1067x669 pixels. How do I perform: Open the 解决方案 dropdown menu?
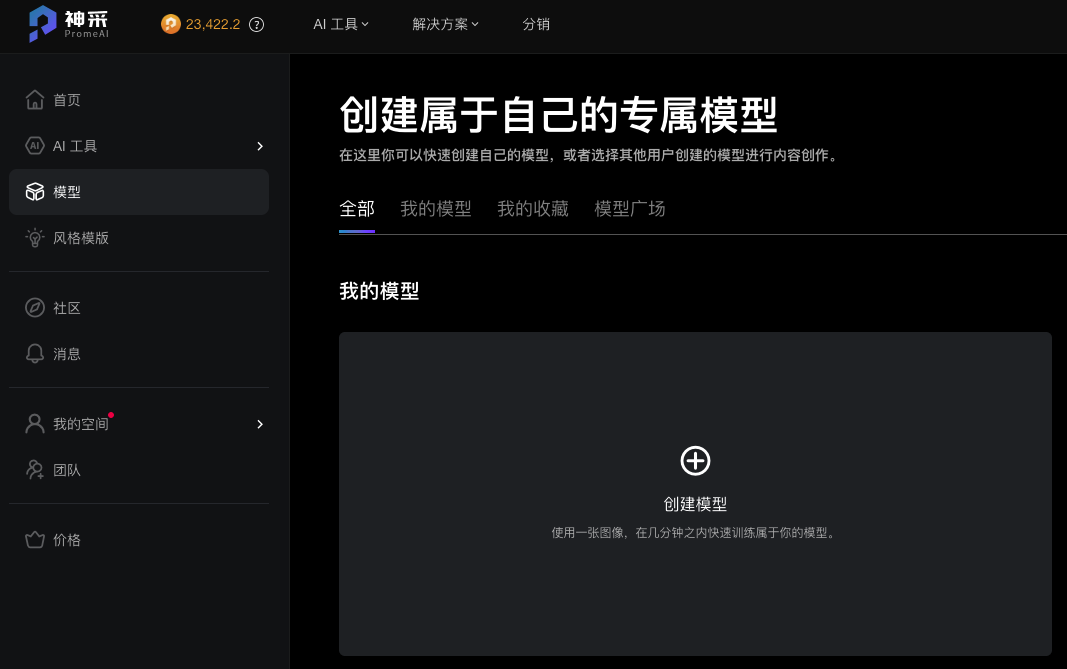[x=445, y=24]
